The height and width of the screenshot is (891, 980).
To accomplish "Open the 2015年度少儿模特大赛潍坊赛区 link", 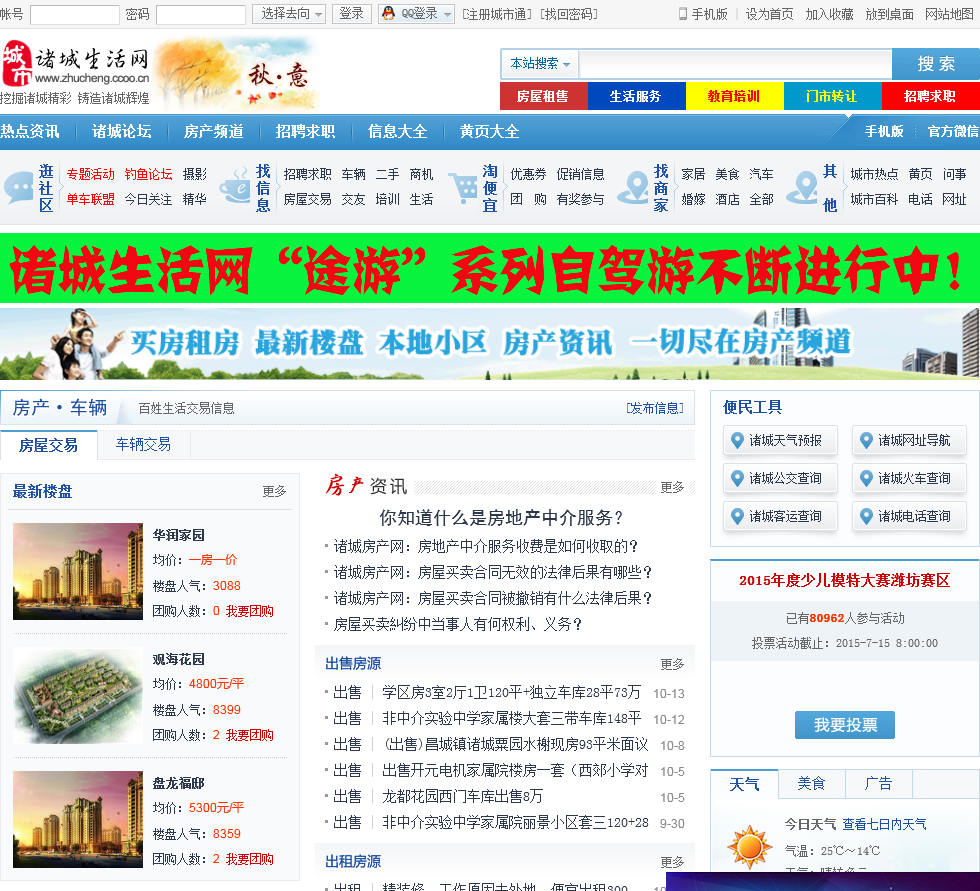I will pos(844,580).
